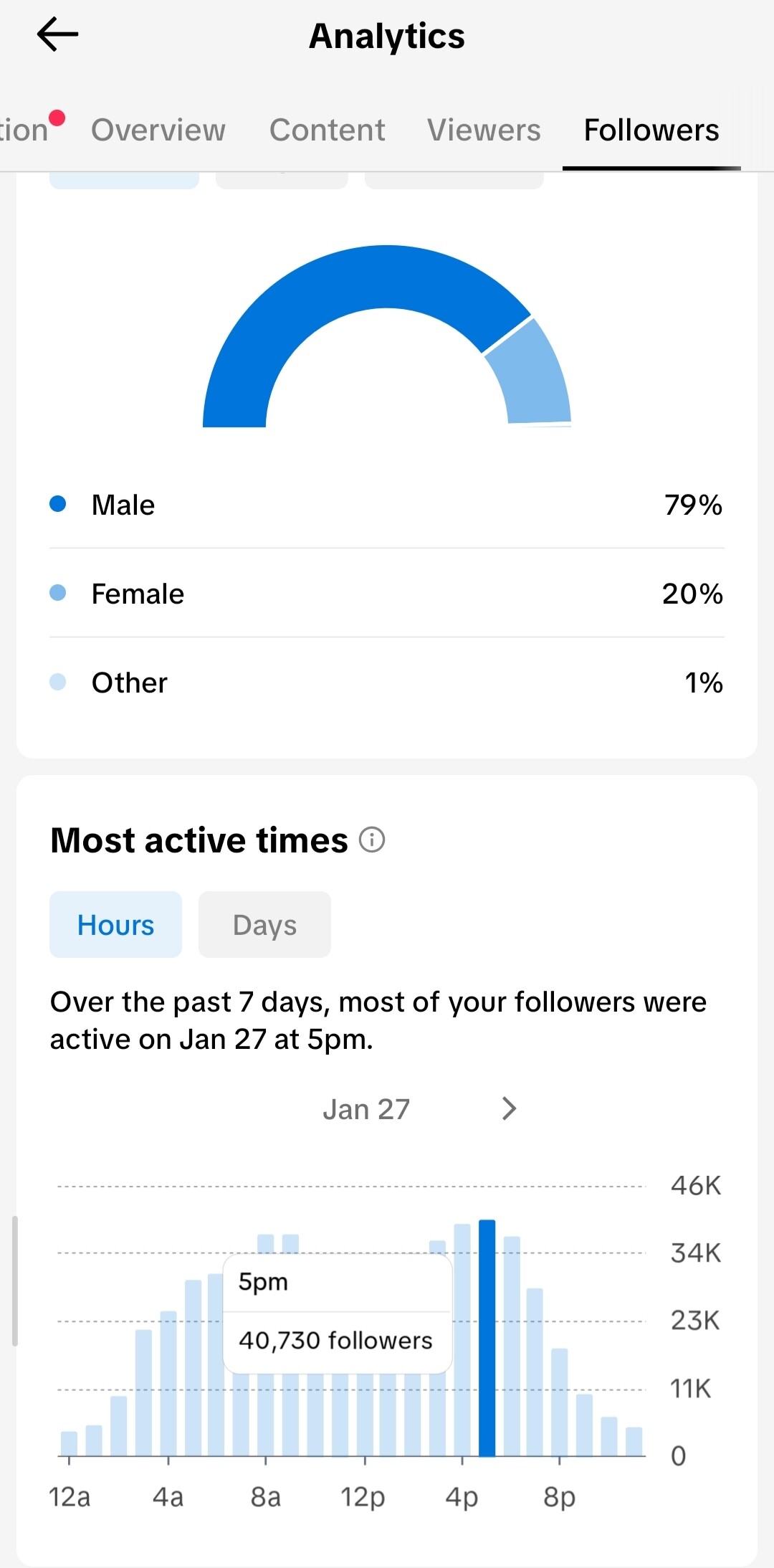This screenshot has height=1568, width=774.
Task: Open the Overview tab
Action: pyautogui.click(x=158, y=130)
